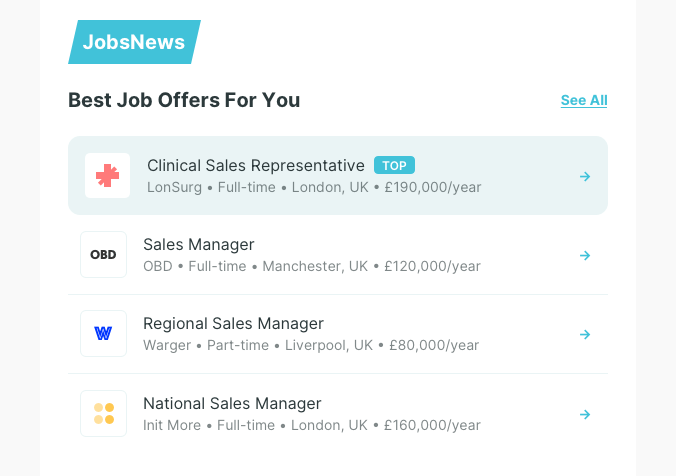Open the Regional Sales Manager listing title

[x=233, y=323]
